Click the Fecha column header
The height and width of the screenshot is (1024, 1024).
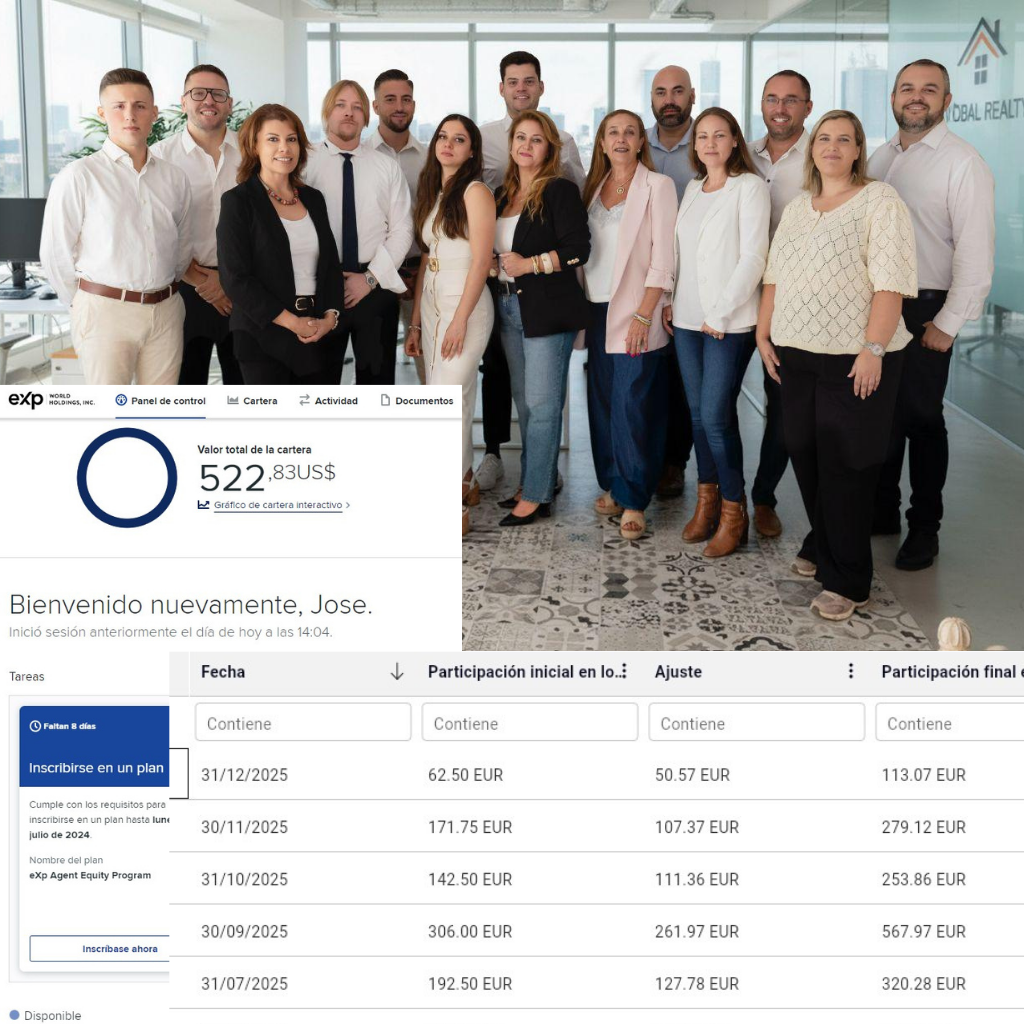223,672
